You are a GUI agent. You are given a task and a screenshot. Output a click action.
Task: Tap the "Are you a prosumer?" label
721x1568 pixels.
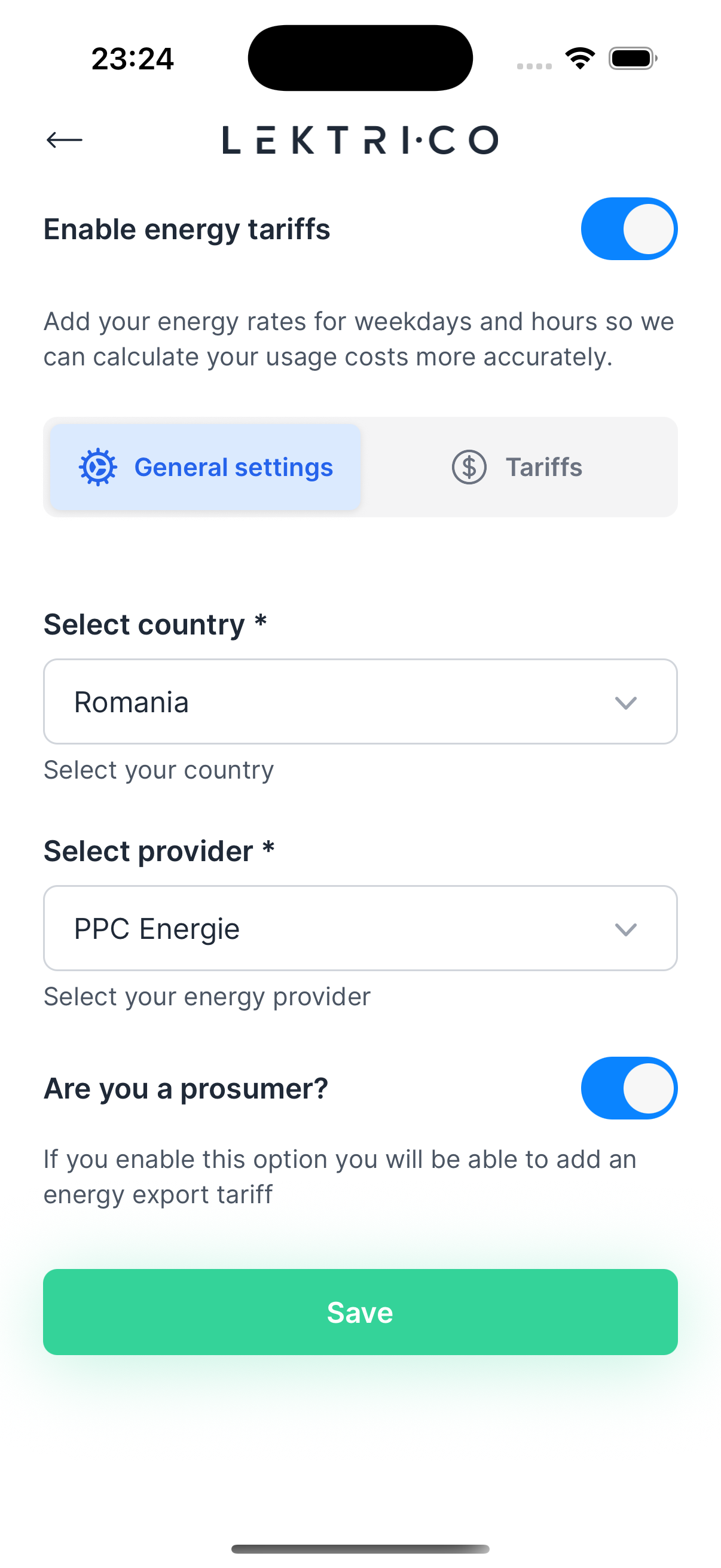pos(186,1089)
